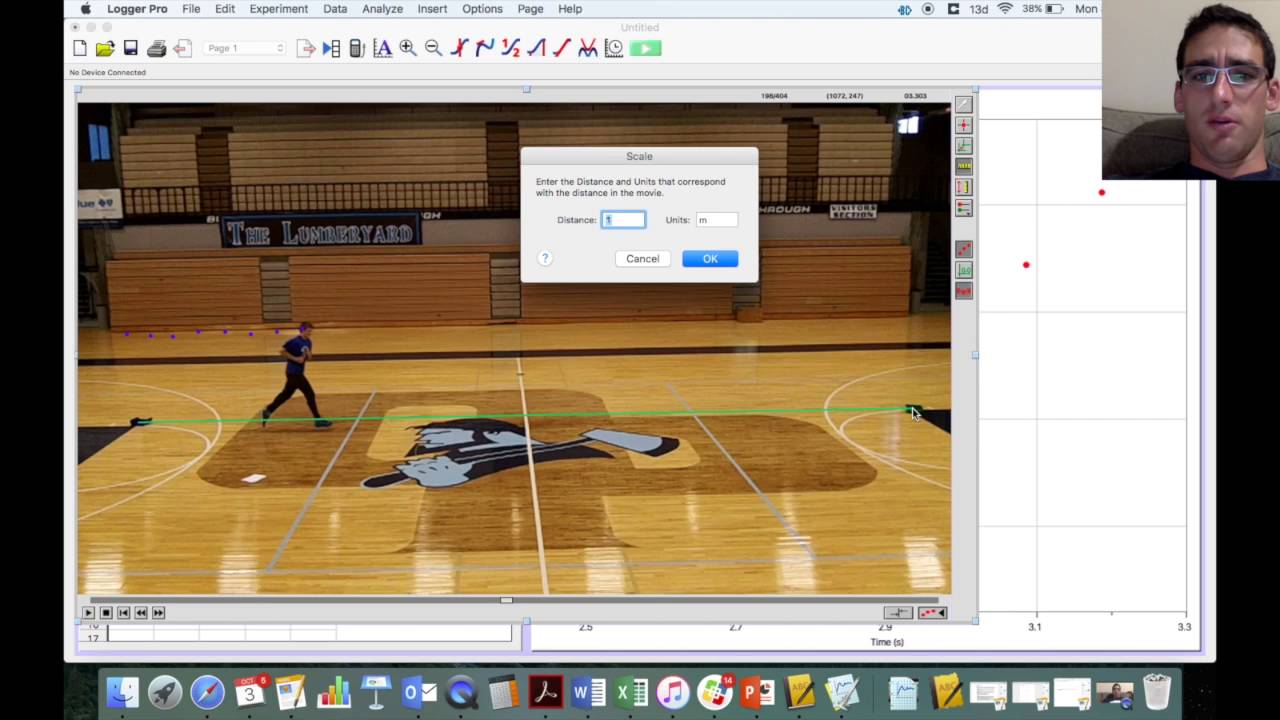1280x720 pixels.
Task: Select the Integral tool icon
Action: coord(536,48)
